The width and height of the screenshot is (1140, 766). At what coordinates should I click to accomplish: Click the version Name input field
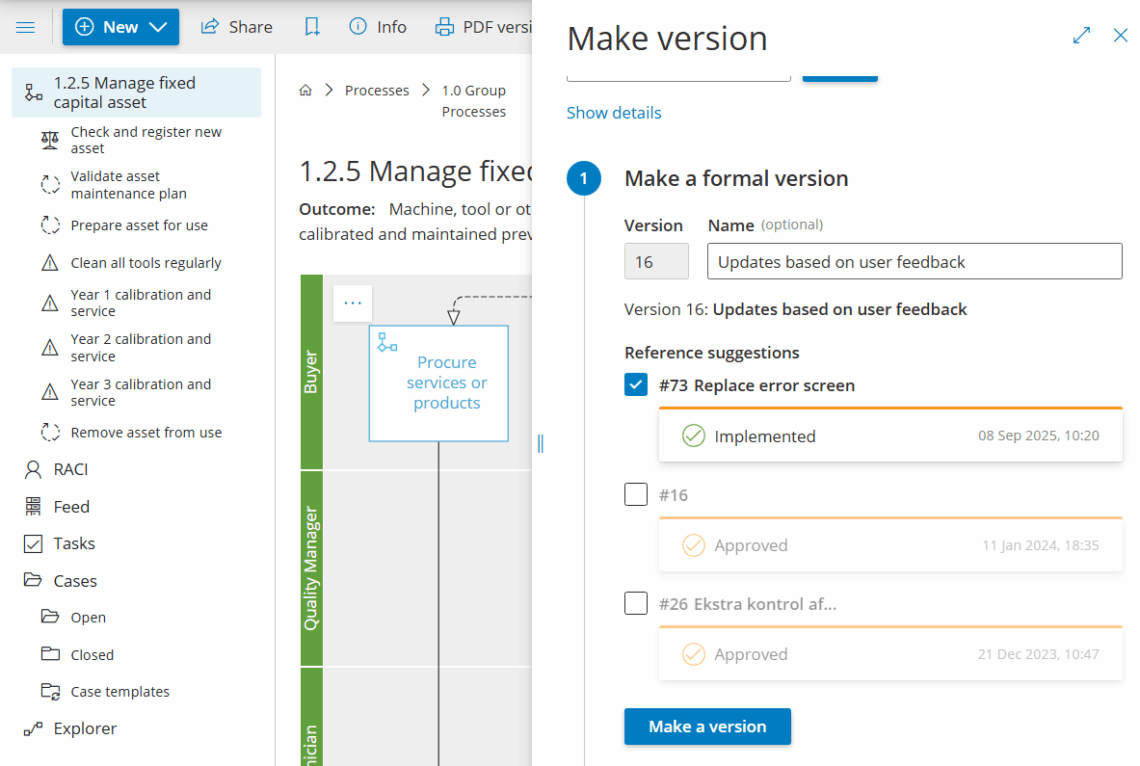coord(914,262)
